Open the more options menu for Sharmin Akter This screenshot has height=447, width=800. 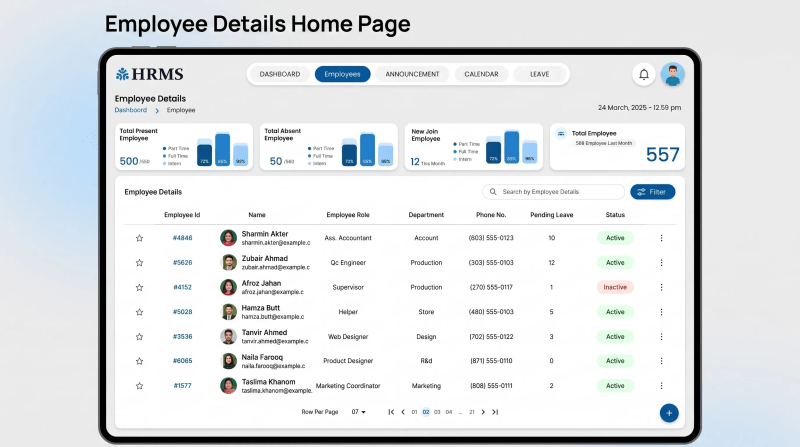click(x=661, y=238)
